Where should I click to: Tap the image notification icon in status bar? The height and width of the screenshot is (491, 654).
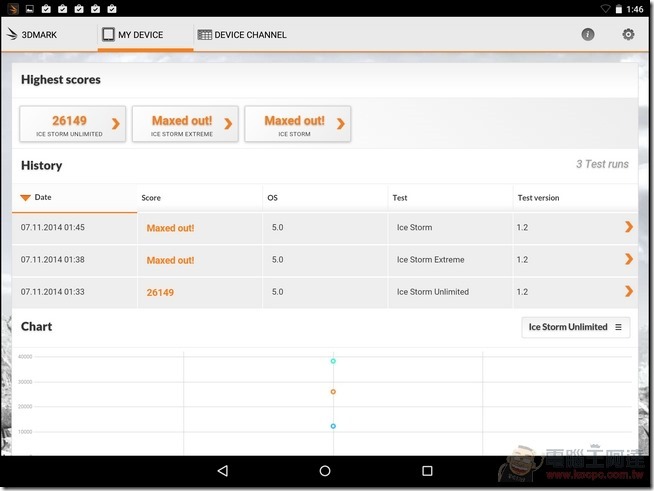click(30, 9)
